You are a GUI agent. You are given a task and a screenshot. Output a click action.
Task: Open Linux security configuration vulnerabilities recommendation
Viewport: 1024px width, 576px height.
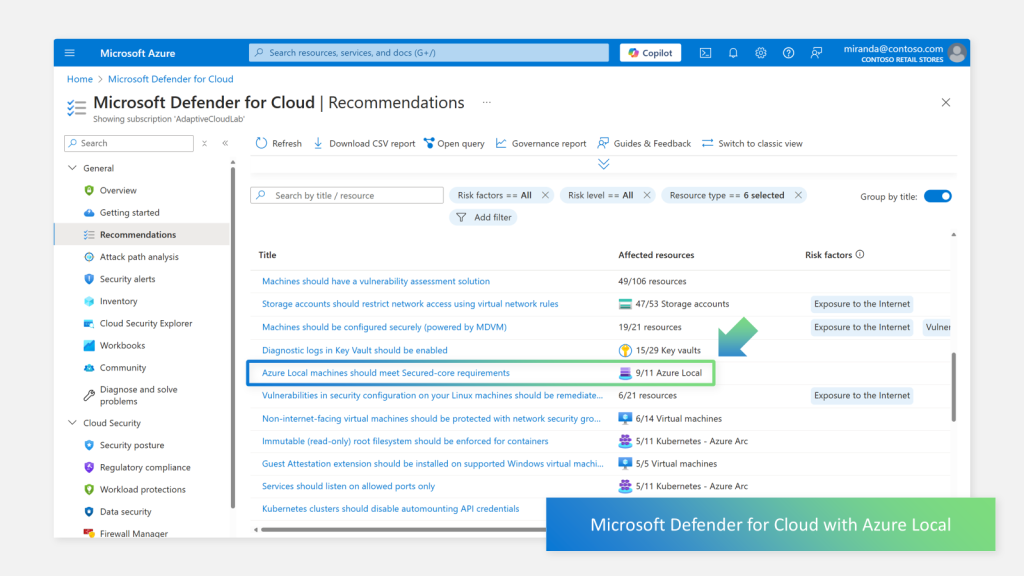click(432, 395)
